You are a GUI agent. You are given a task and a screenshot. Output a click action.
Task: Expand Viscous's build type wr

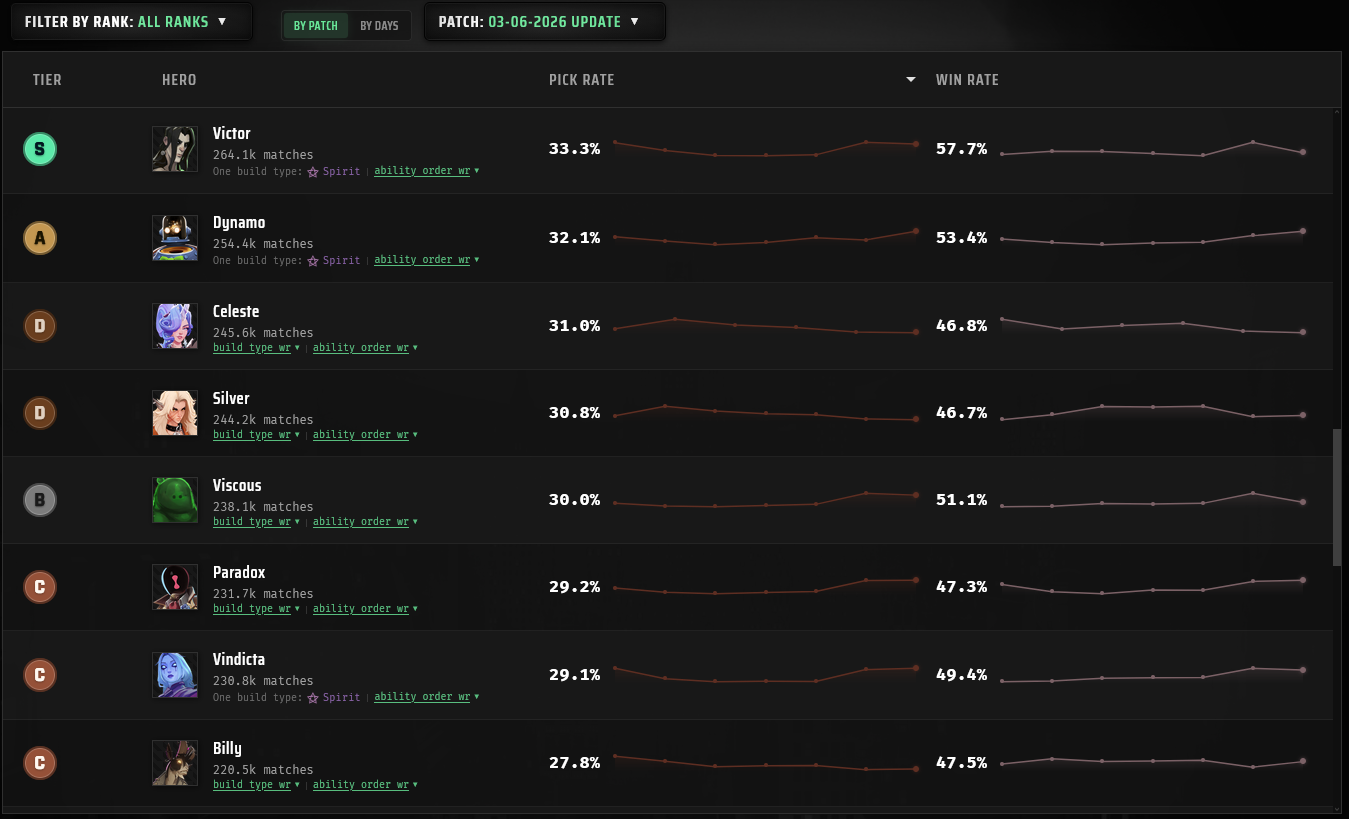(x=257, y=522)
